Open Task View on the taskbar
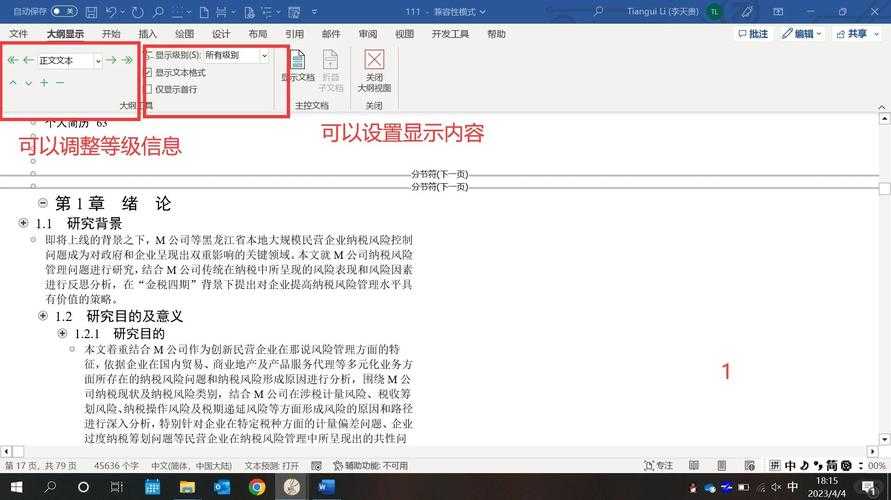This screenshot has width=891, height=500. [x=116, y=487]
